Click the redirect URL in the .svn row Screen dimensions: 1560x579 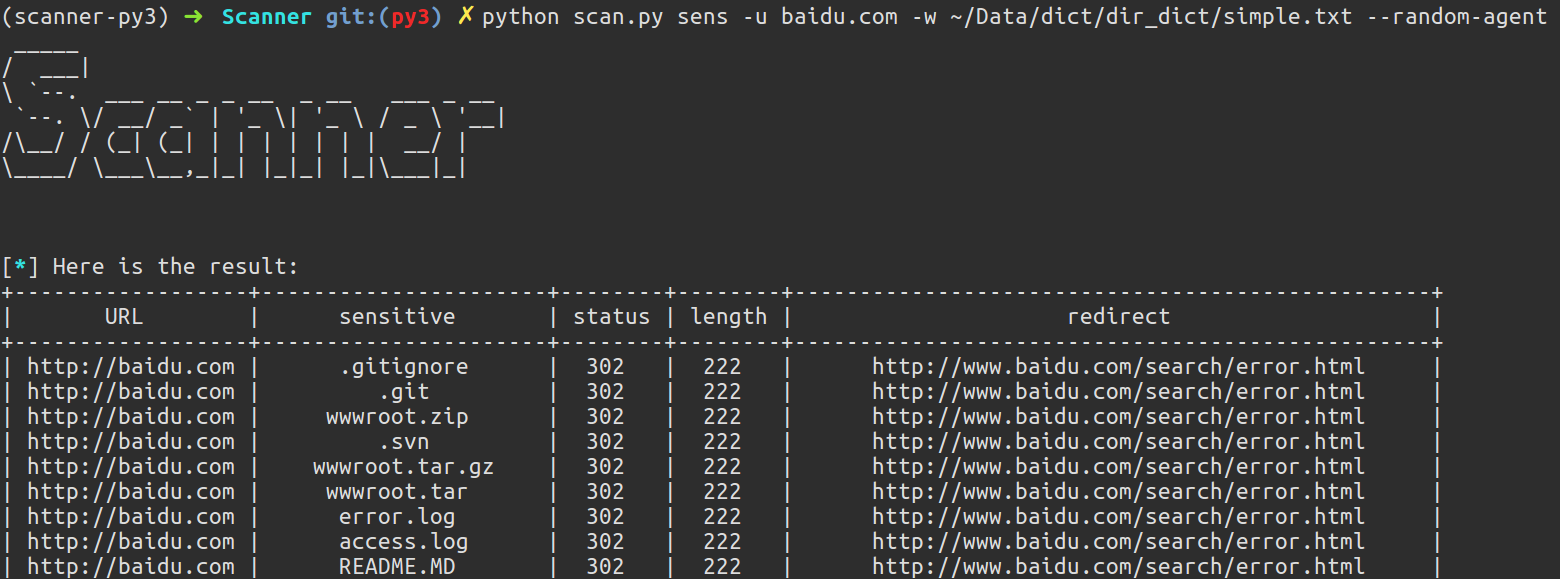click(x=1118, y=442)
